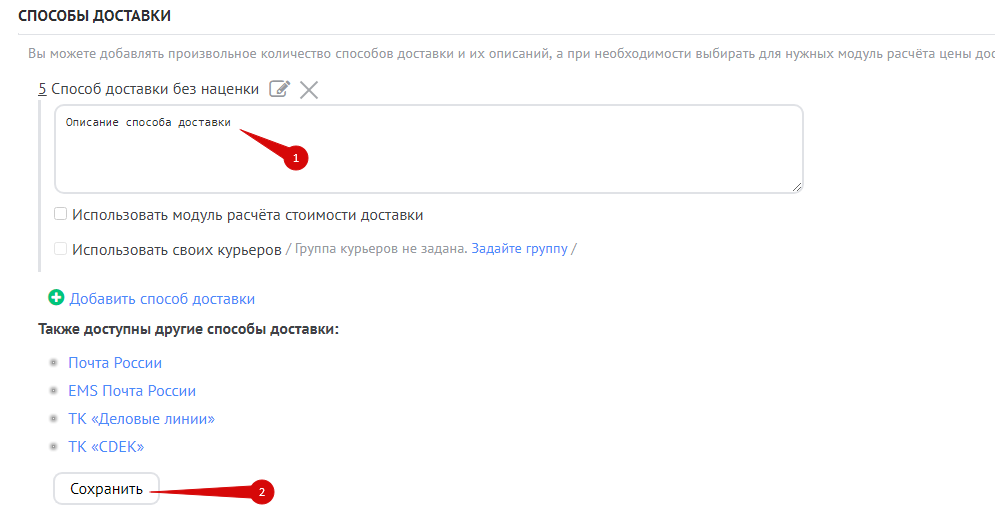Click into the delivery description text area
Screen dimensions: 995x517
[x=428, y=160]
